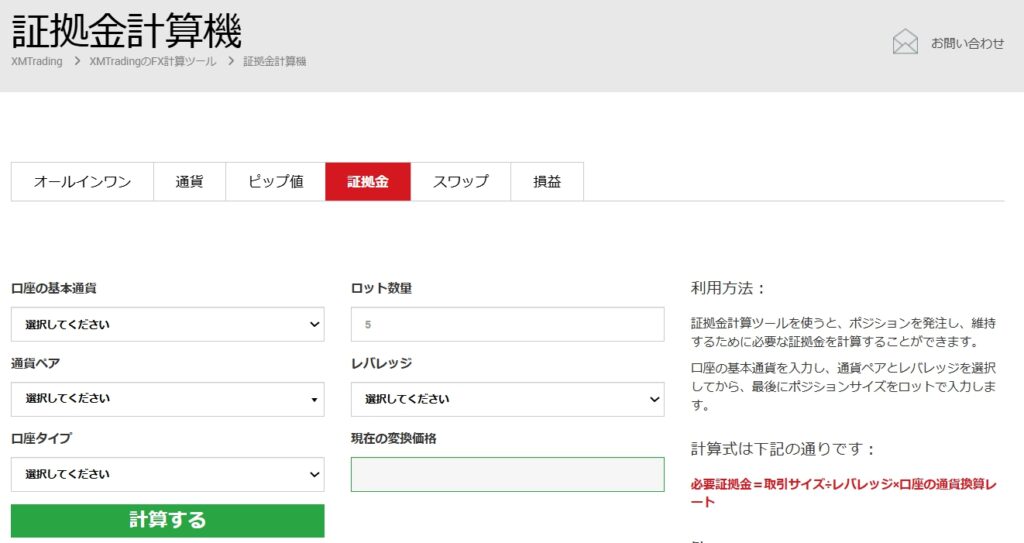Screen dimensions: 1024x543
Task: Click the envelope contact icon
Action: 905,42
